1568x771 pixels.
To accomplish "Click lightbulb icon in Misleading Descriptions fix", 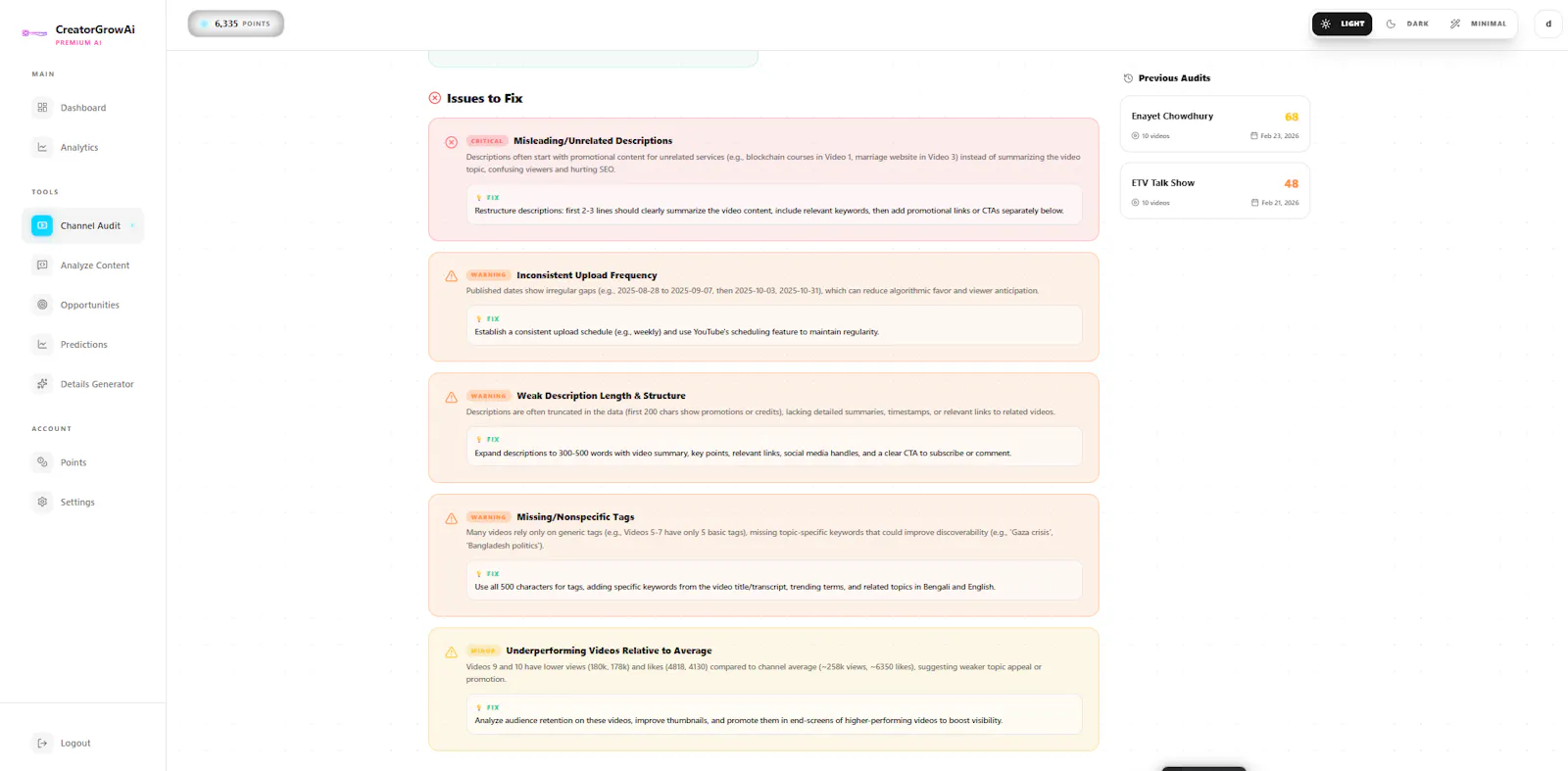I will coord(479,198).
